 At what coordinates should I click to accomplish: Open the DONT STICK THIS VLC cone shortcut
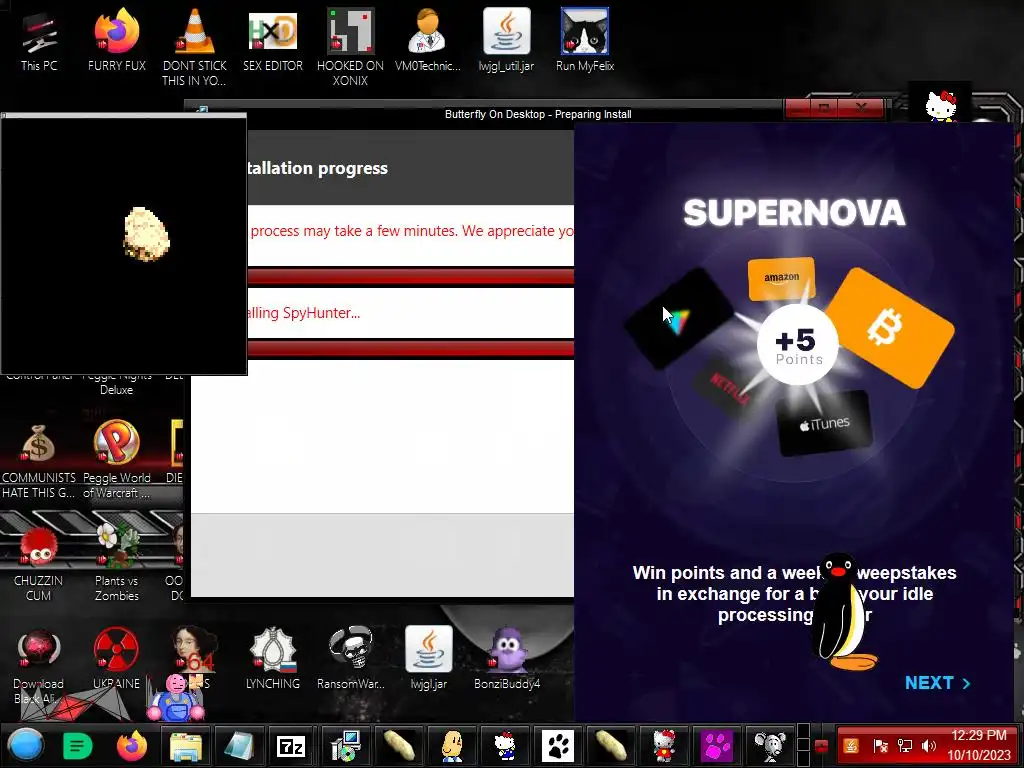[194, 47]
